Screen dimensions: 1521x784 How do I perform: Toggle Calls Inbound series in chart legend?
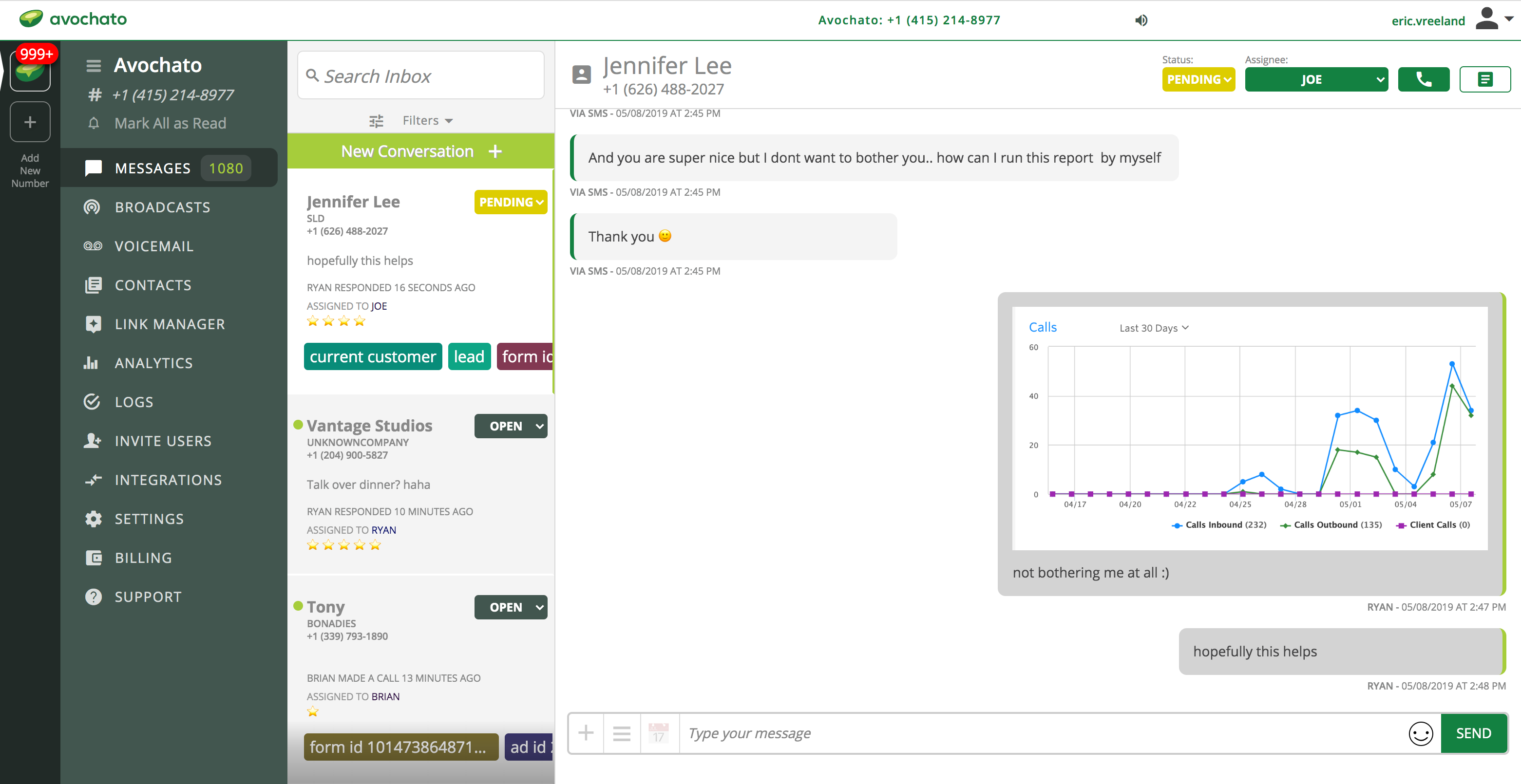(1218, 525)
